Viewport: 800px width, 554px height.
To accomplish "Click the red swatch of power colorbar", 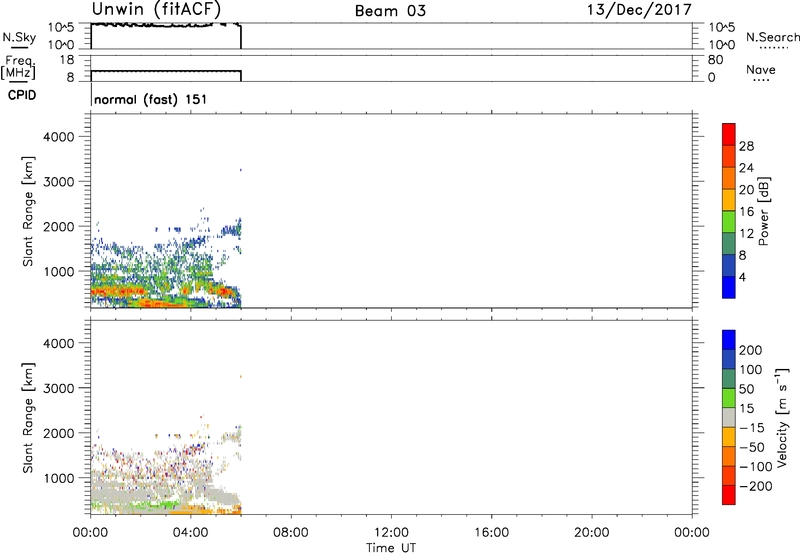I will [729, 132].
